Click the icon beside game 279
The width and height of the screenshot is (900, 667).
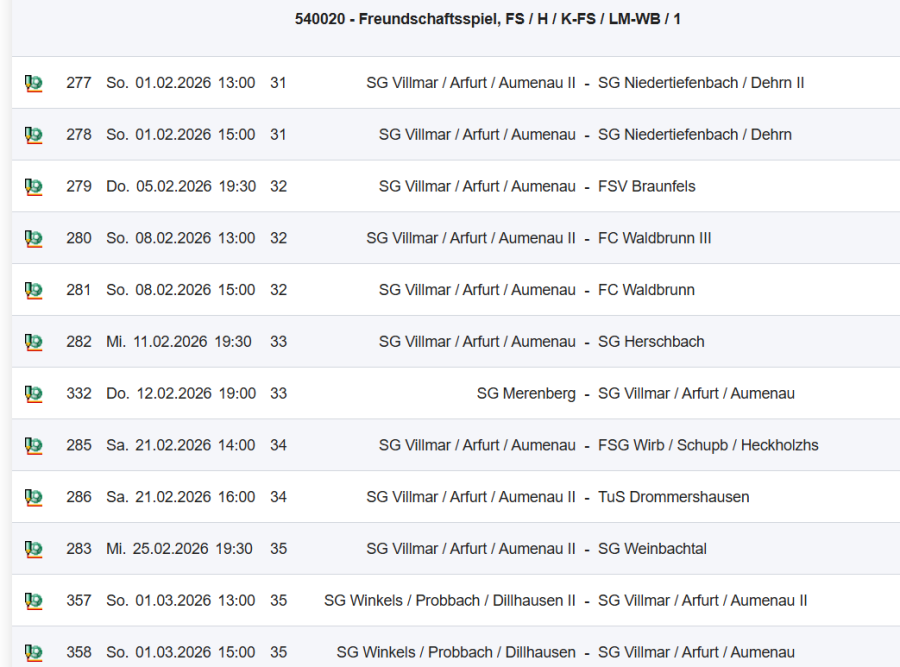pyautogui.click(x=33, y=187)
